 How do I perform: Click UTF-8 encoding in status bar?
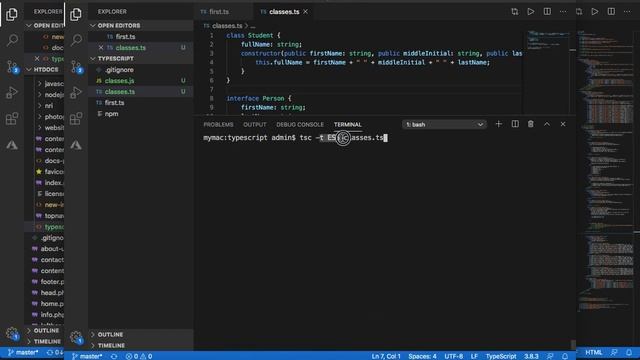[x=453, y=356]
